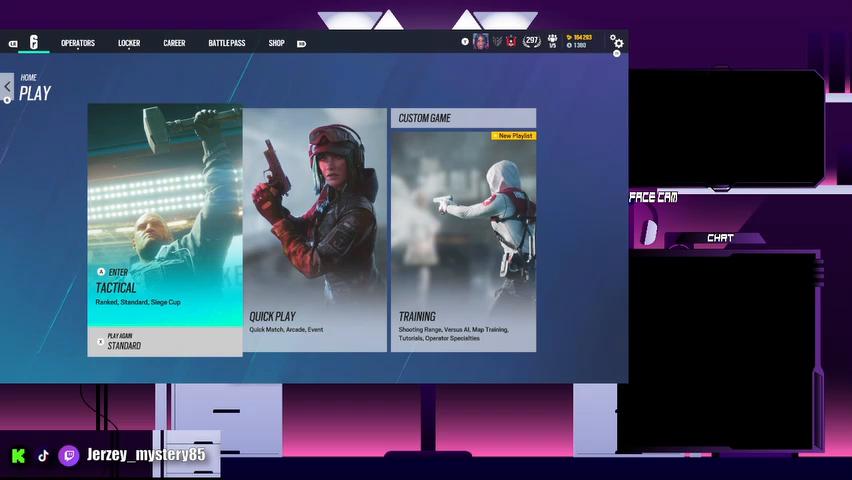Click the crossed-out grey emblem icon
This screenshot has height=480, width=852.
(x=497, y=41)
